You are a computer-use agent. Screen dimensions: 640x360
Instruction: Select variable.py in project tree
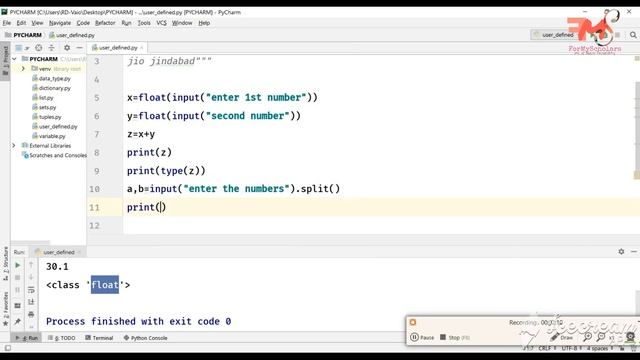point(49,136)
